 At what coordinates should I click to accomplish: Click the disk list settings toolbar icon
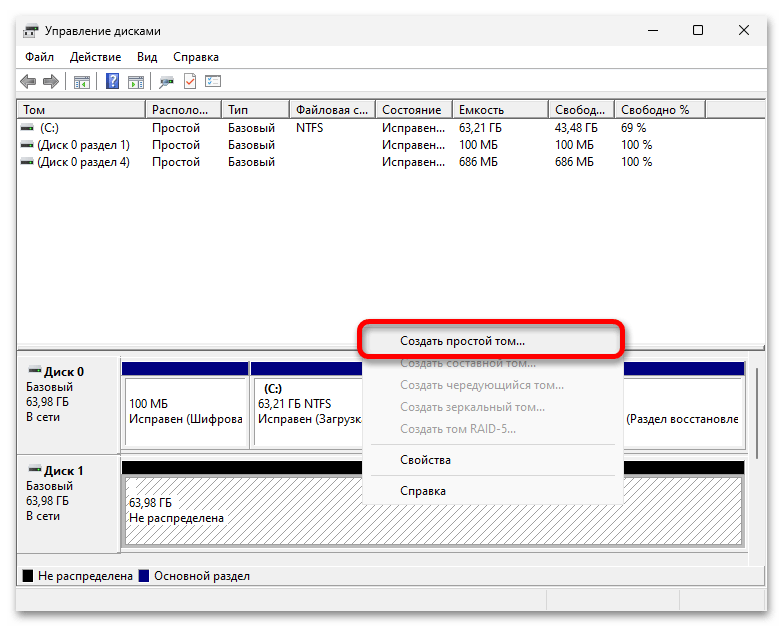(213, 81)
